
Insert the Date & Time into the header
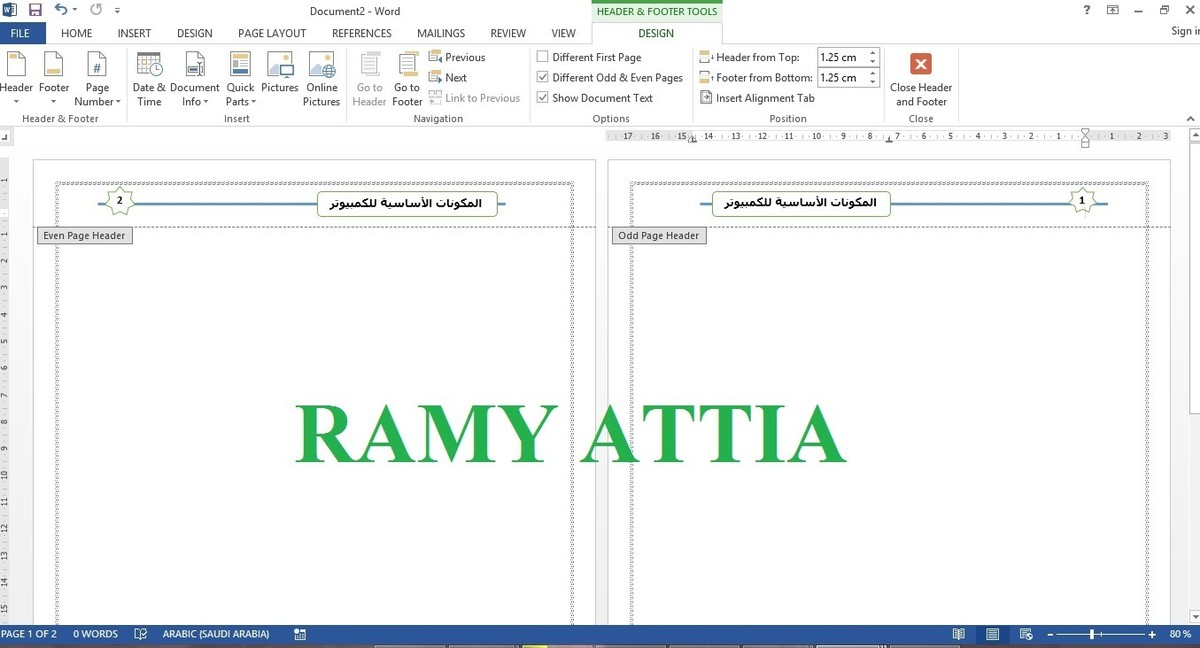149,78
